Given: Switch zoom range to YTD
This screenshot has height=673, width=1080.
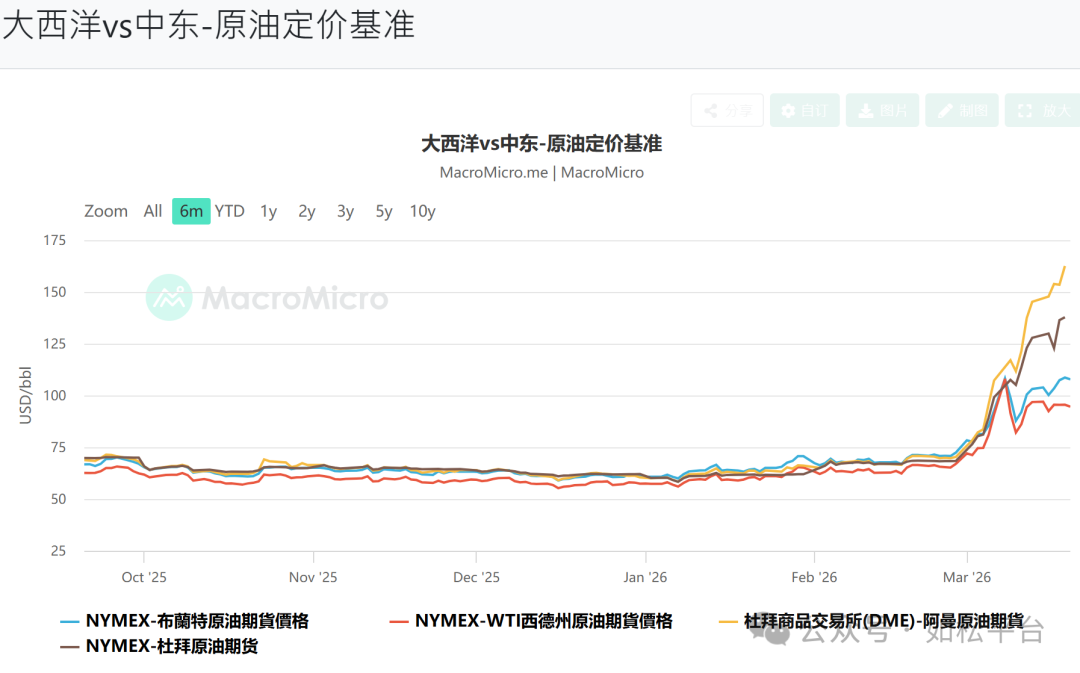Looking at the screenshot, I should click(229, 211).
